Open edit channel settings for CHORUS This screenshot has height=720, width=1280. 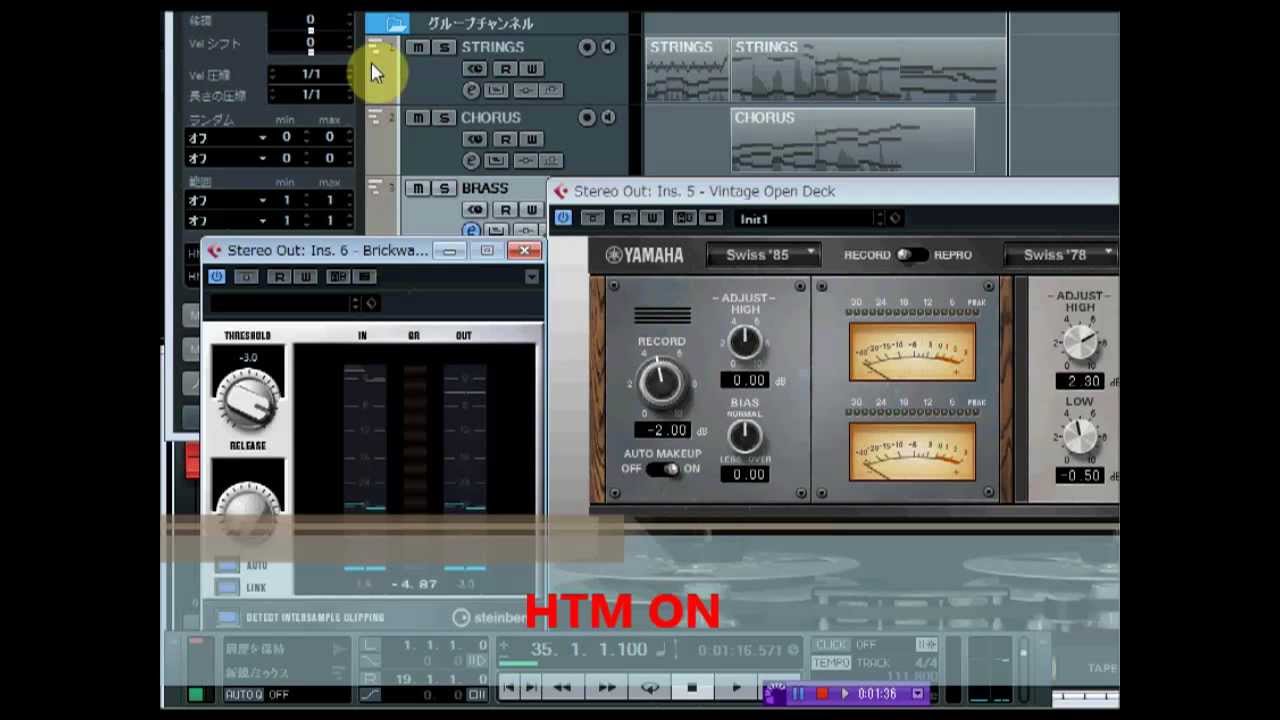(471, 160)
